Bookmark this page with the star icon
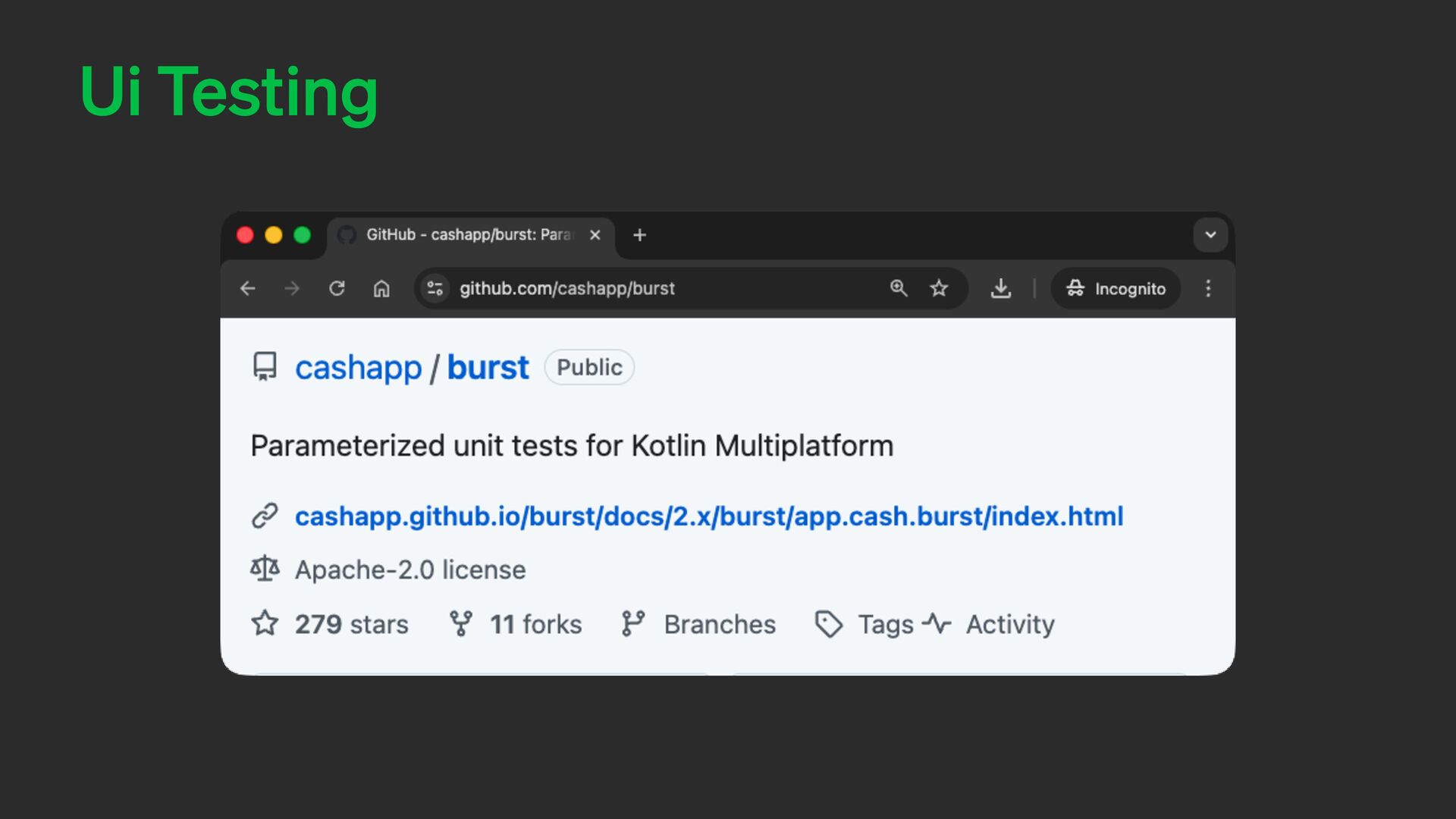 (x=939, y=288)
